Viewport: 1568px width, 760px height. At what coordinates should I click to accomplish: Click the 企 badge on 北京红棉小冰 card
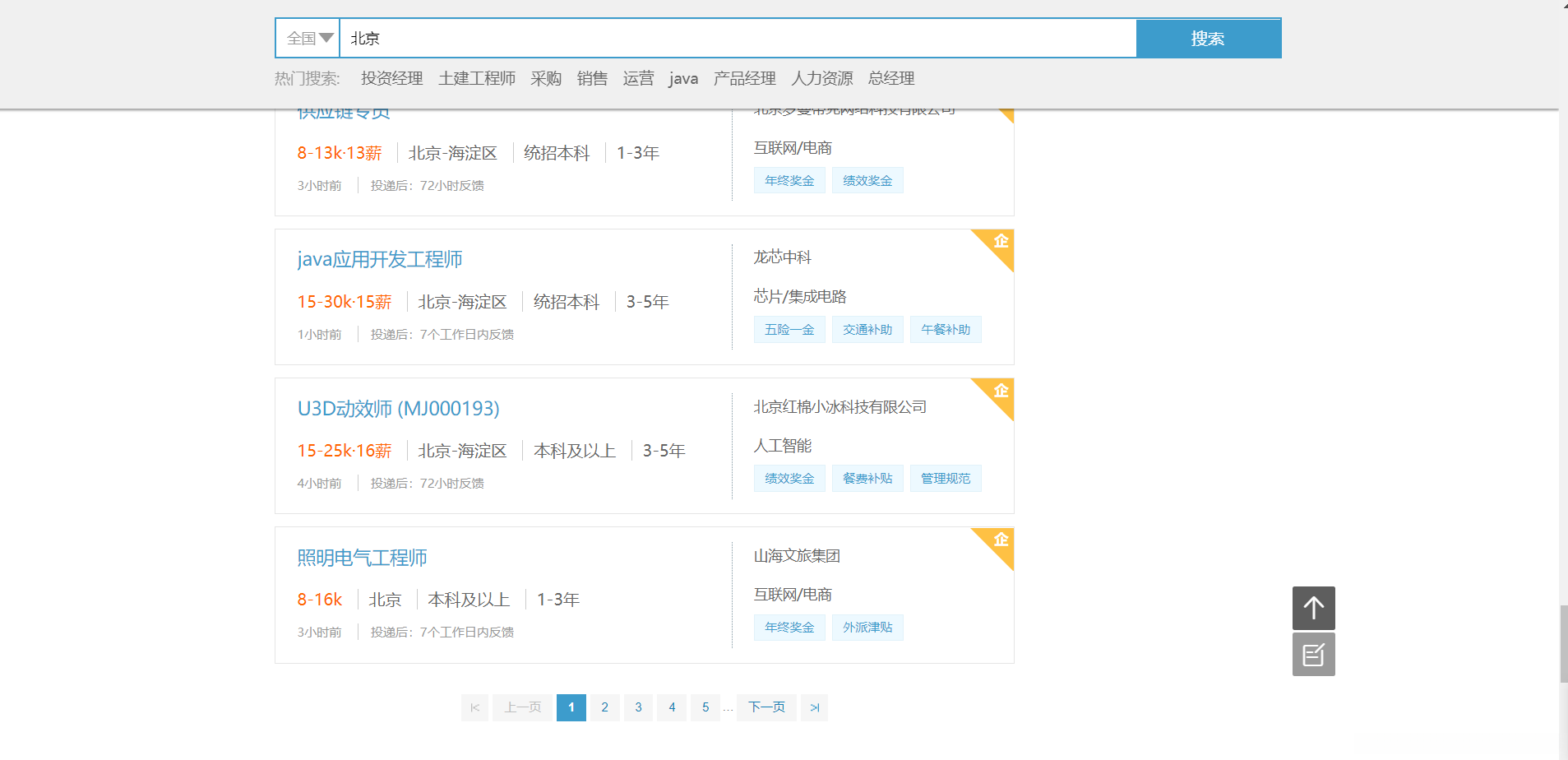[1000, 391]
